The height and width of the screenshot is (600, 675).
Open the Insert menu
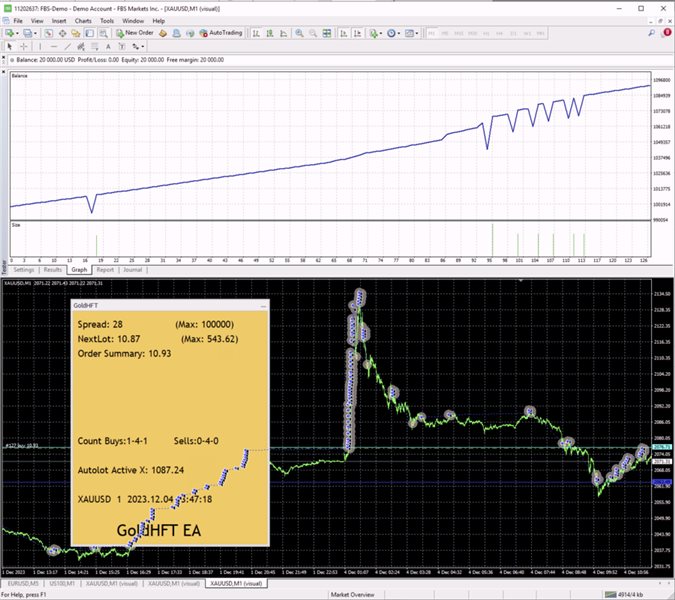(x=59, y=21)
